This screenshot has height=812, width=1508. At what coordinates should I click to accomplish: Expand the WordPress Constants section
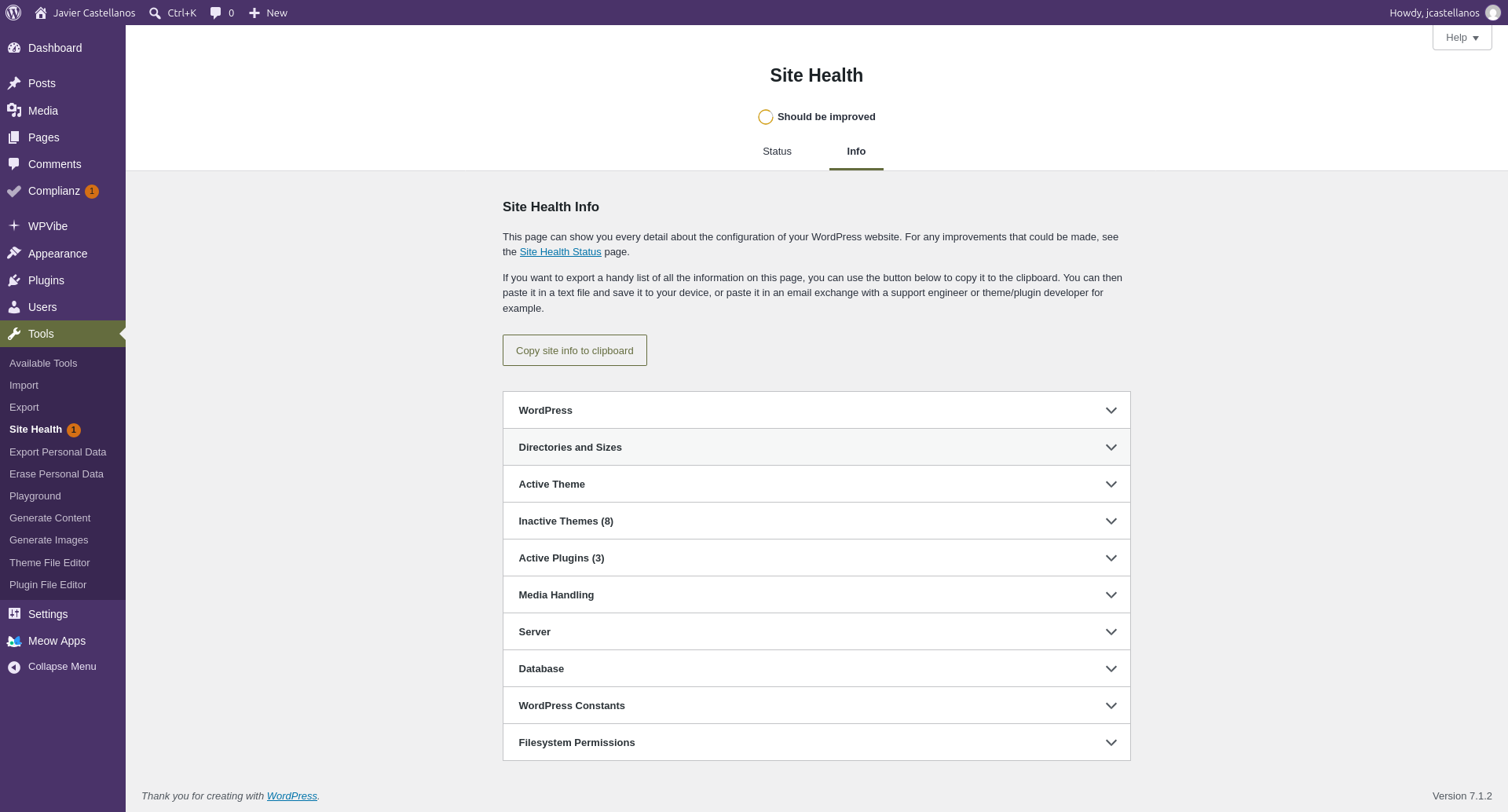point(817,705)
